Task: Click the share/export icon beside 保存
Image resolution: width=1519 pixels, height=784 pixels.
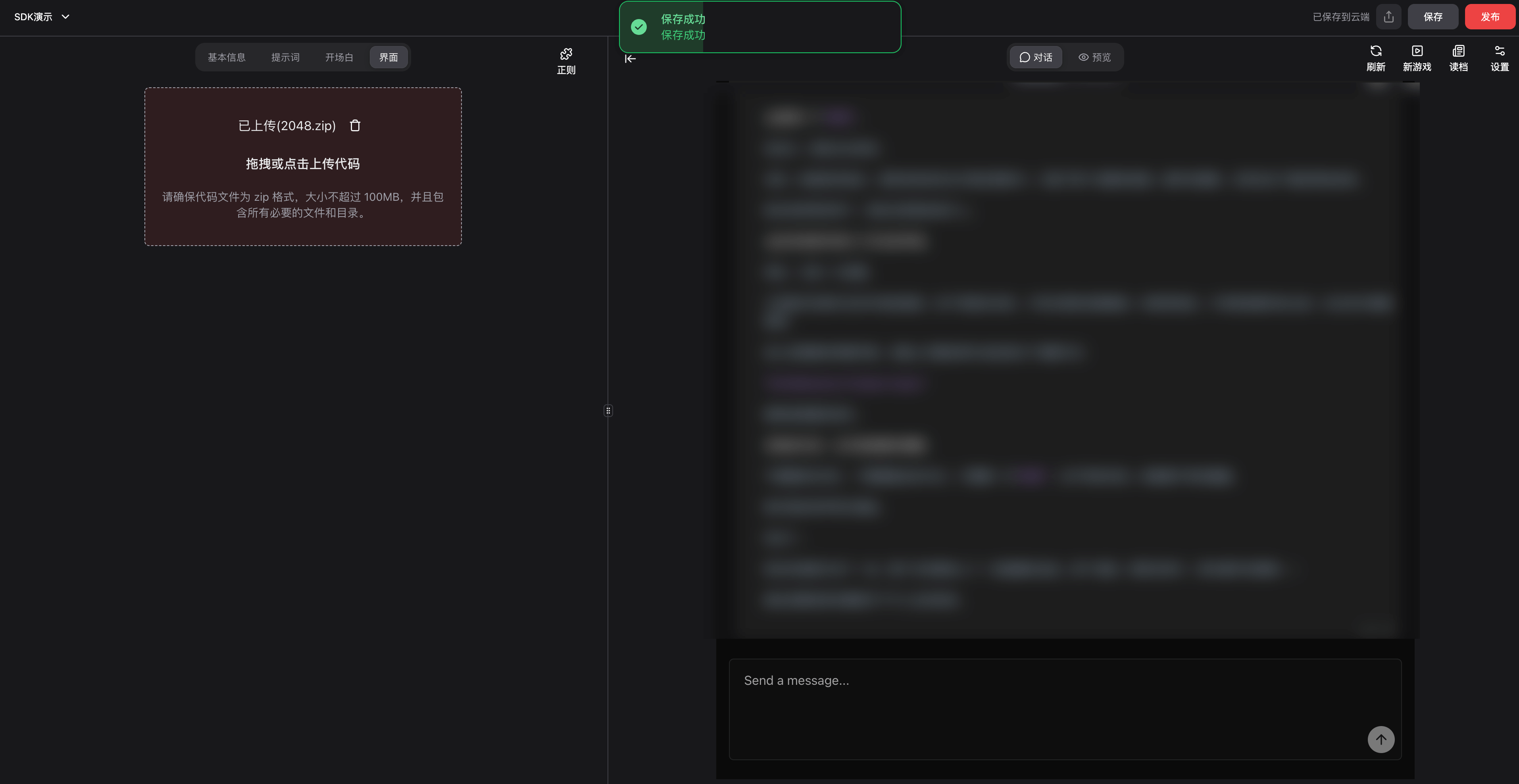Action: click(1388, 17)
